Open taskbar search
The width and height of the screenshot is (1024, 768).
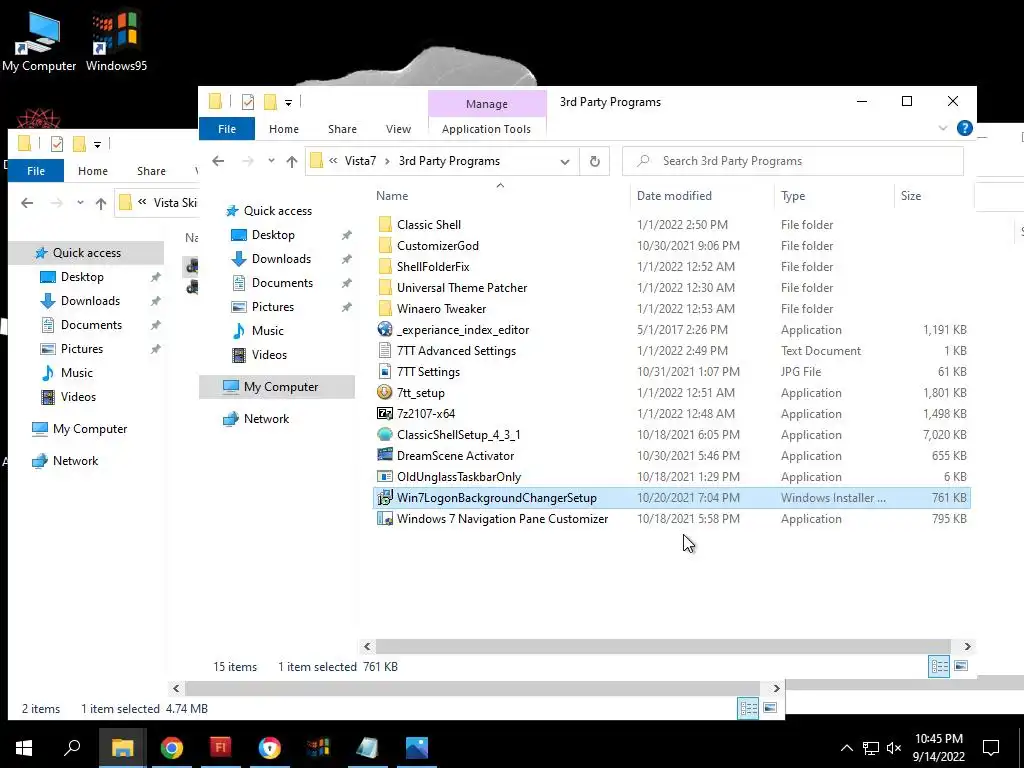(72, 747)
